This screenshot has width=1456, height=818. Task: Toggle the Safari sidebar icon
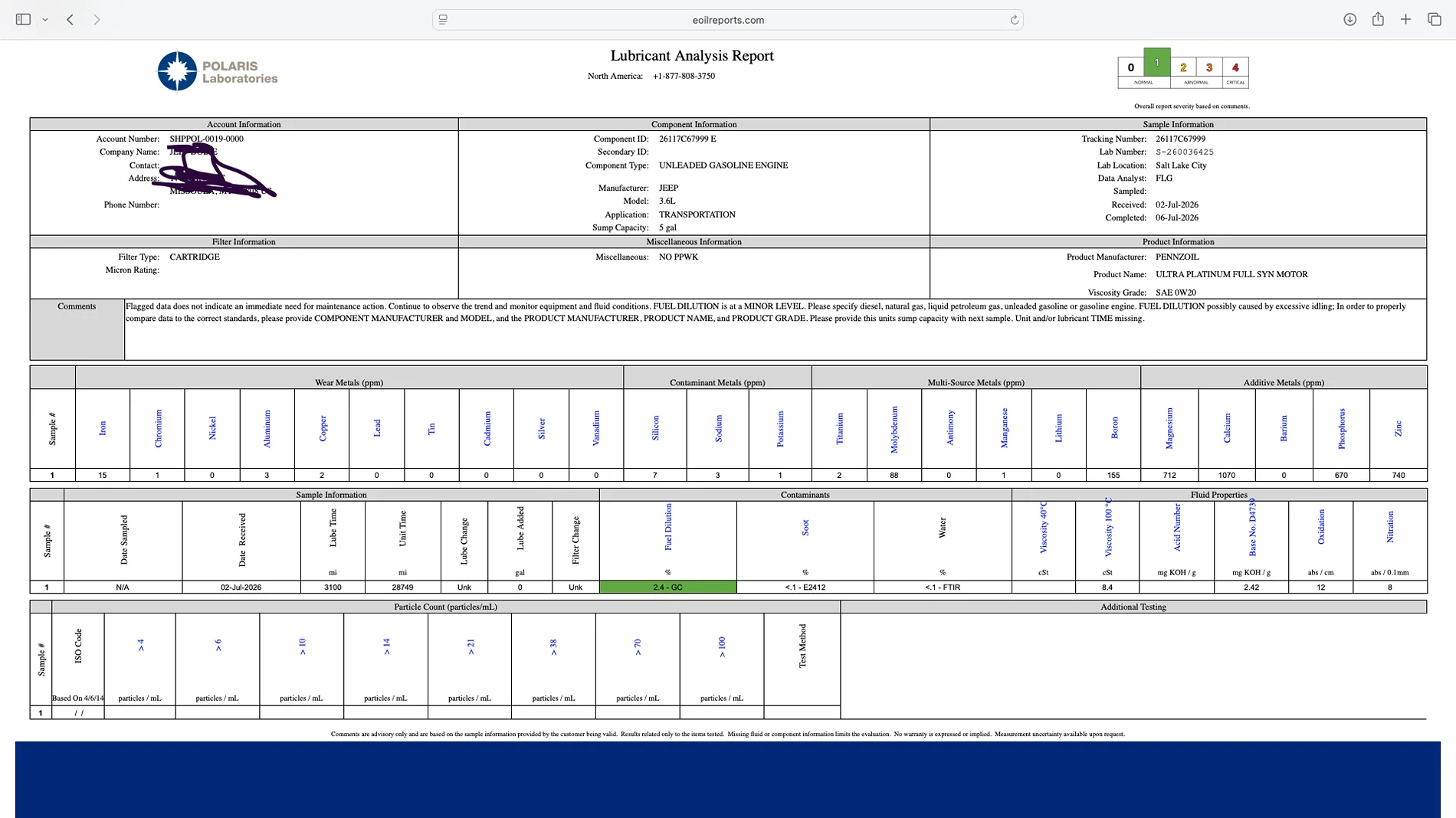point(23,19)
